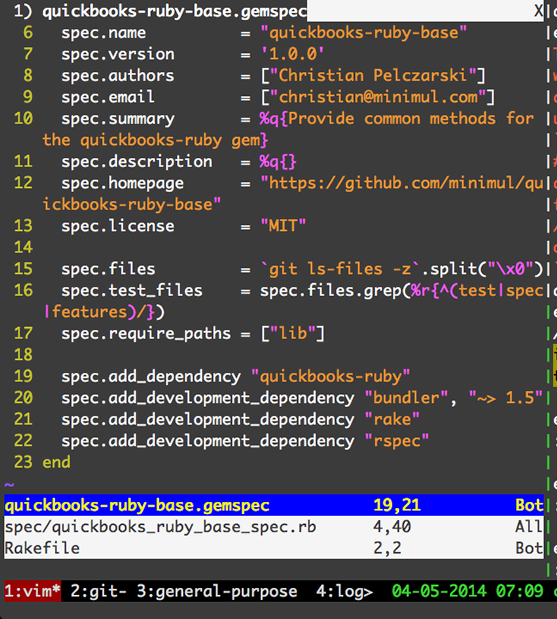Select the highlighted quickbooks-ruby-base.gemspec buffer row
557x619 pixels.
274,505
